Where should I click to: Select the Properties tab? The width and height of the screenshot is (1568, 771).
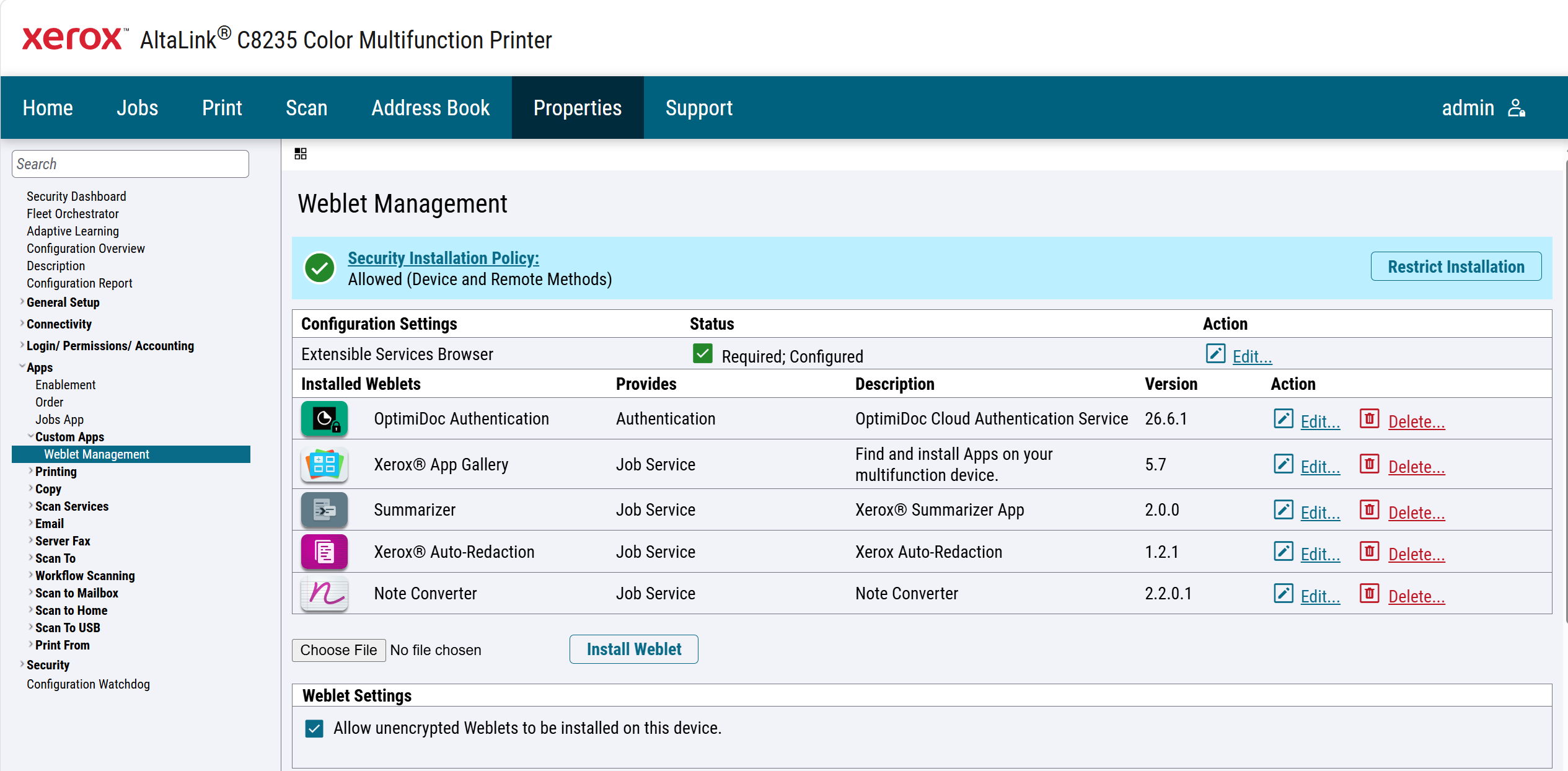[578, 108]
